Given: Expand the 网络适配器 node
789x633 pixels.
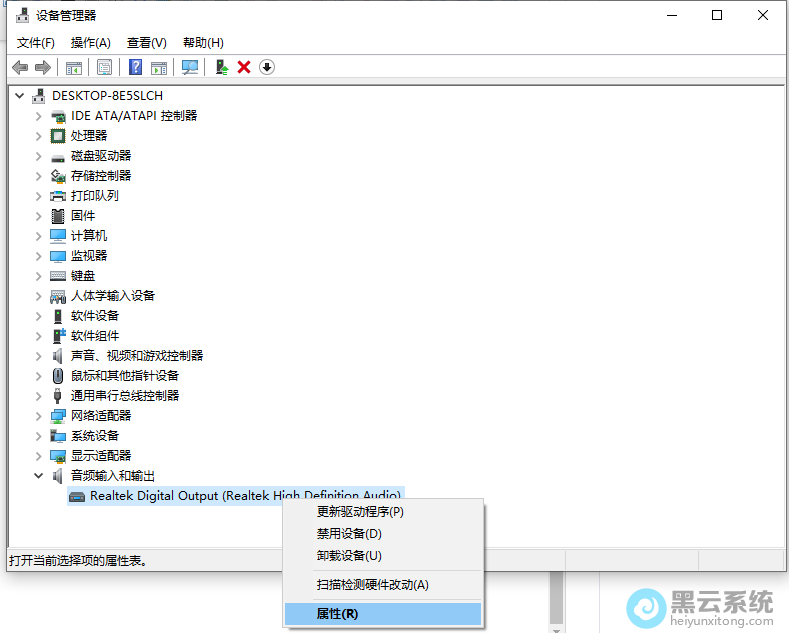Looking at the screenshot, I should (x=39, y=416).
